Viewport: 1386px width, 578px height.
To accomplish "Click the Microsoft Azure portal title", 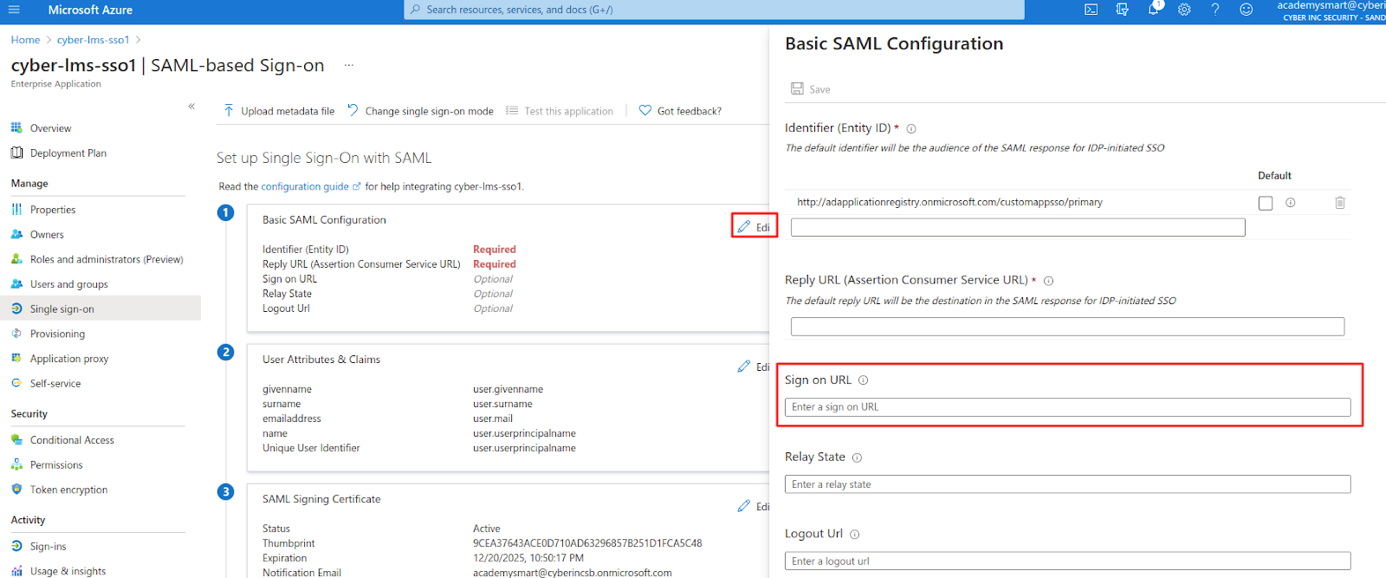I will [90, 10].
